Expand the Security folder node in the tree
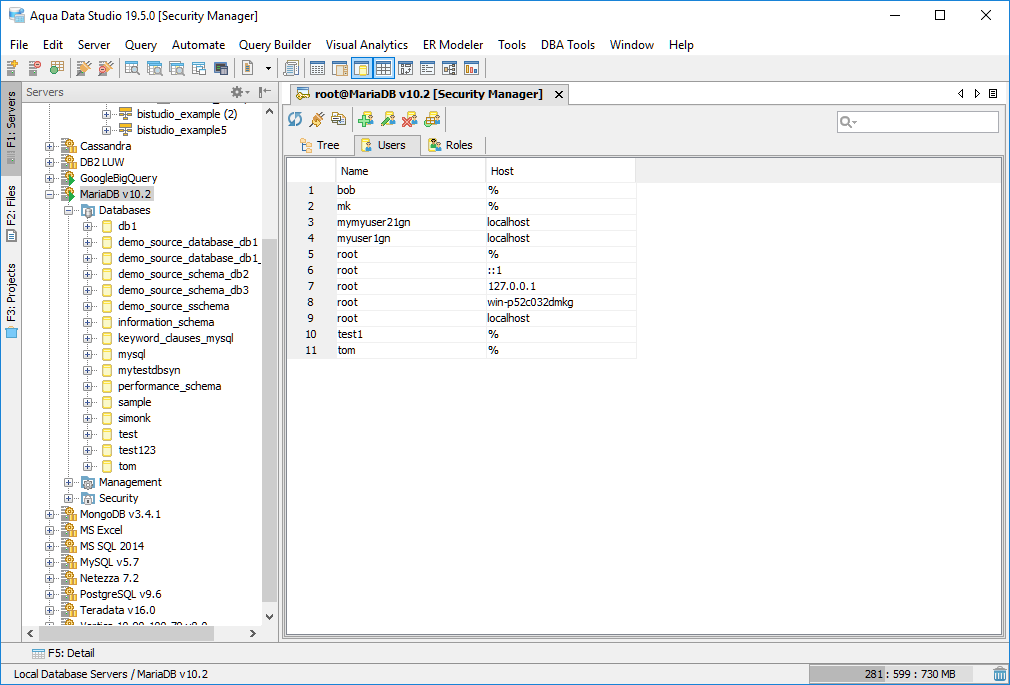The image size is (1010, 685). 69,498
